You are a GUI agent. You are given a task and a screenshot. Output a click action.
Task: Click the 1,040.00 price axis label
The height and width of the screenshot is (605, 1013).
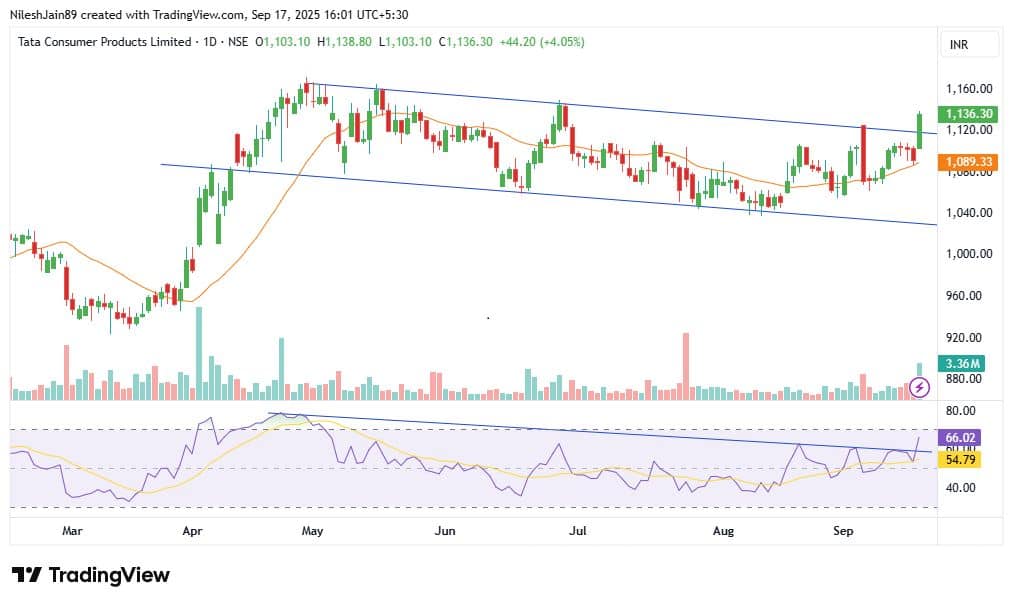pyautogui.click(x=969, y=213)
